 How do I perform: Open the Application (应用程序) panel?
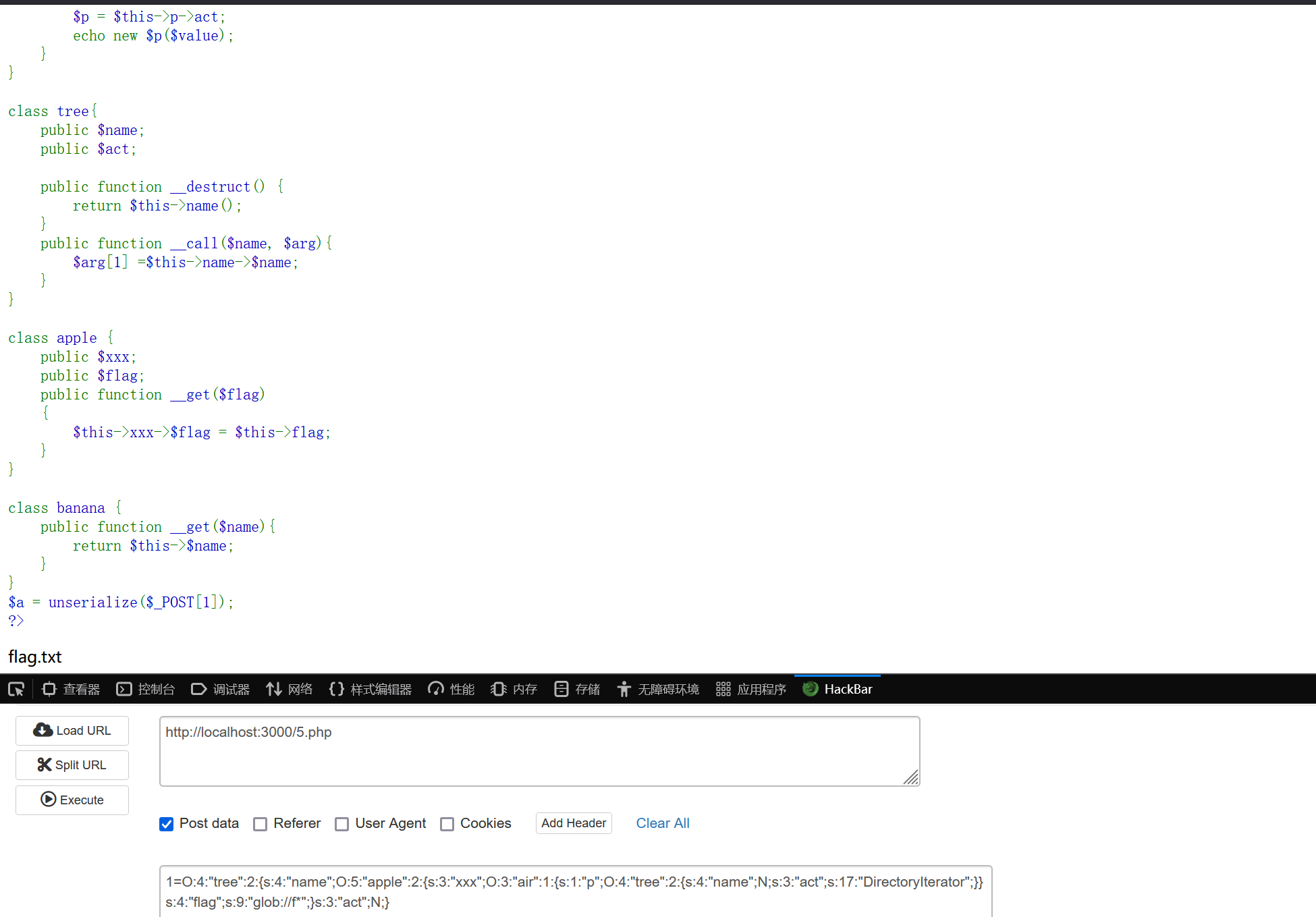751,689
